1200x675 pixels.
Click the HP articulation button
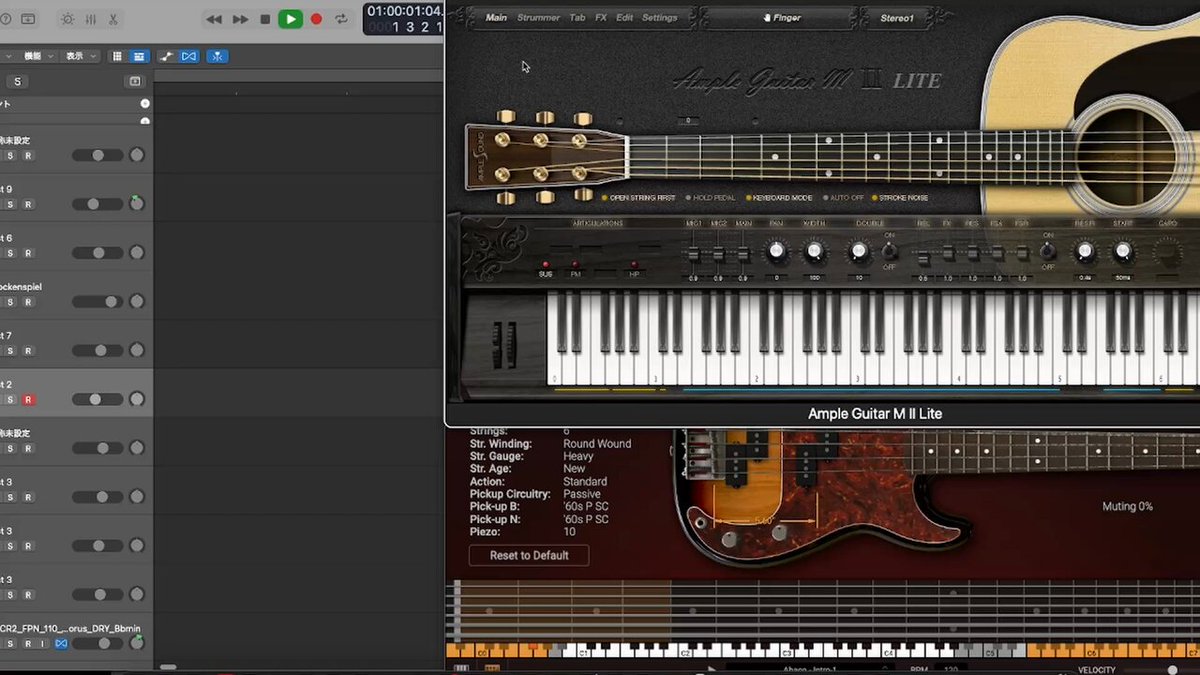[634, 268]
